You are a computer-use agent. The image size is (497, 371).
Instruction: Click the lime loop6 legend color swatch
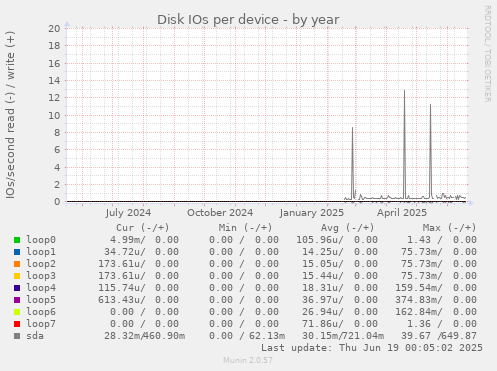tap(17, 312)
